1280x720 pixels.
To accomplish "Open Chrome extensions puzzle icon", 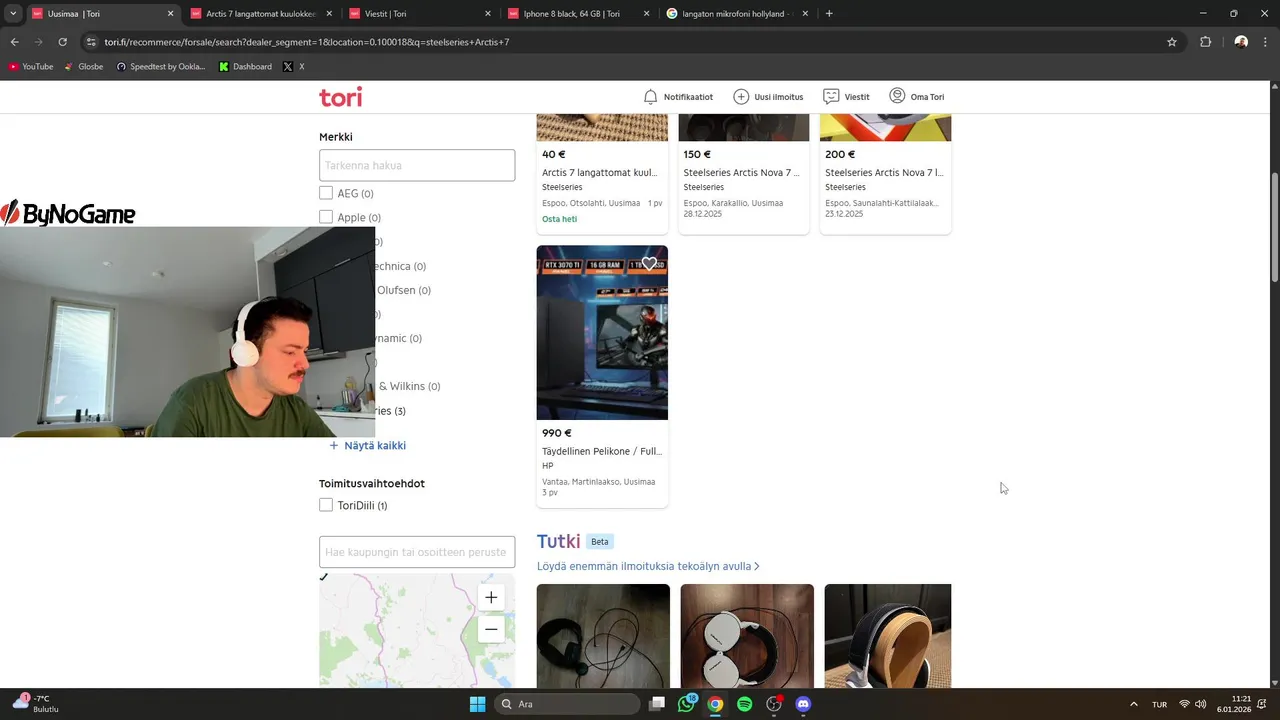I will [1205, 42].
